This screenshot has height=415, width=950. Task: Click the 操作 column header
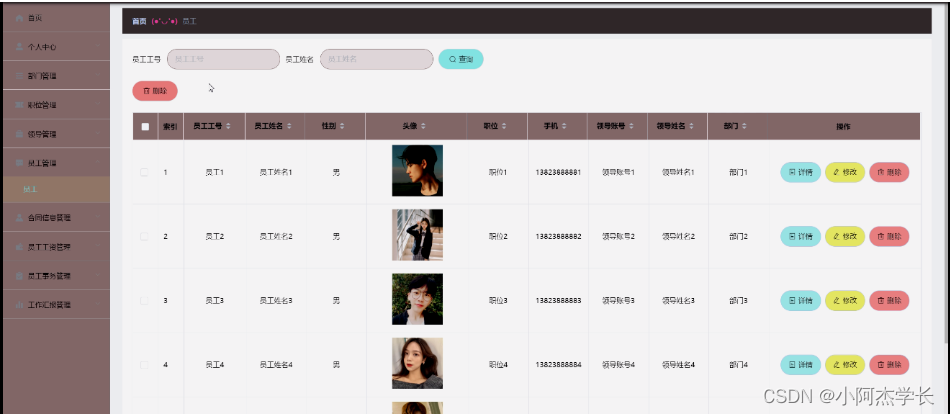(843, 127)
